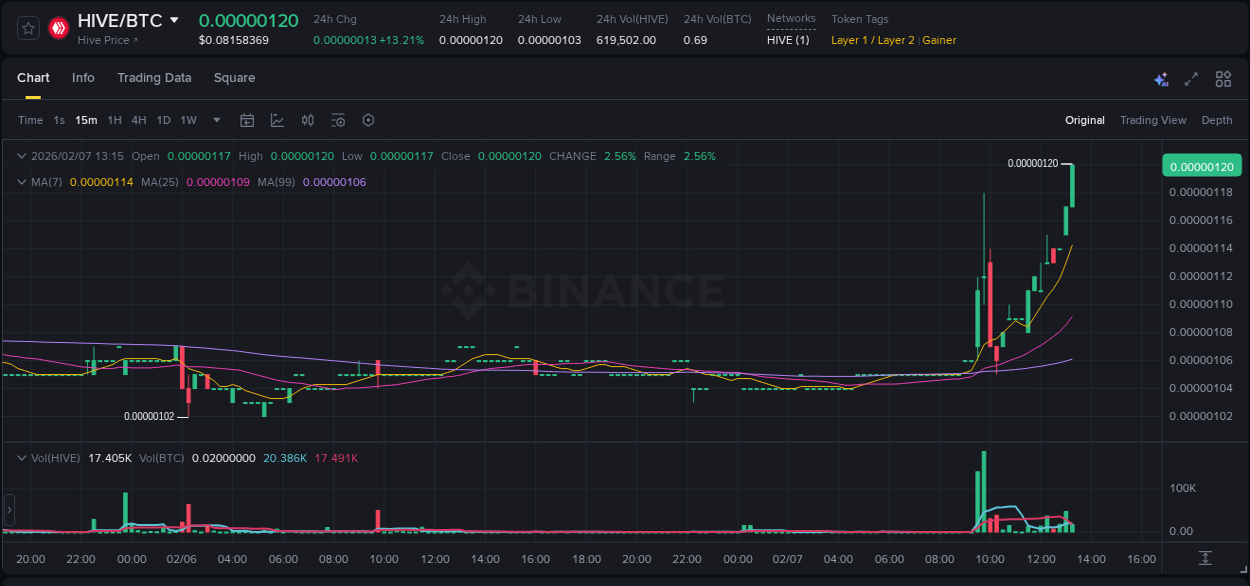Open the chart settings gear icon
Image resolution: width=1250 pixels, height=586 pixels.
(368, 120)
